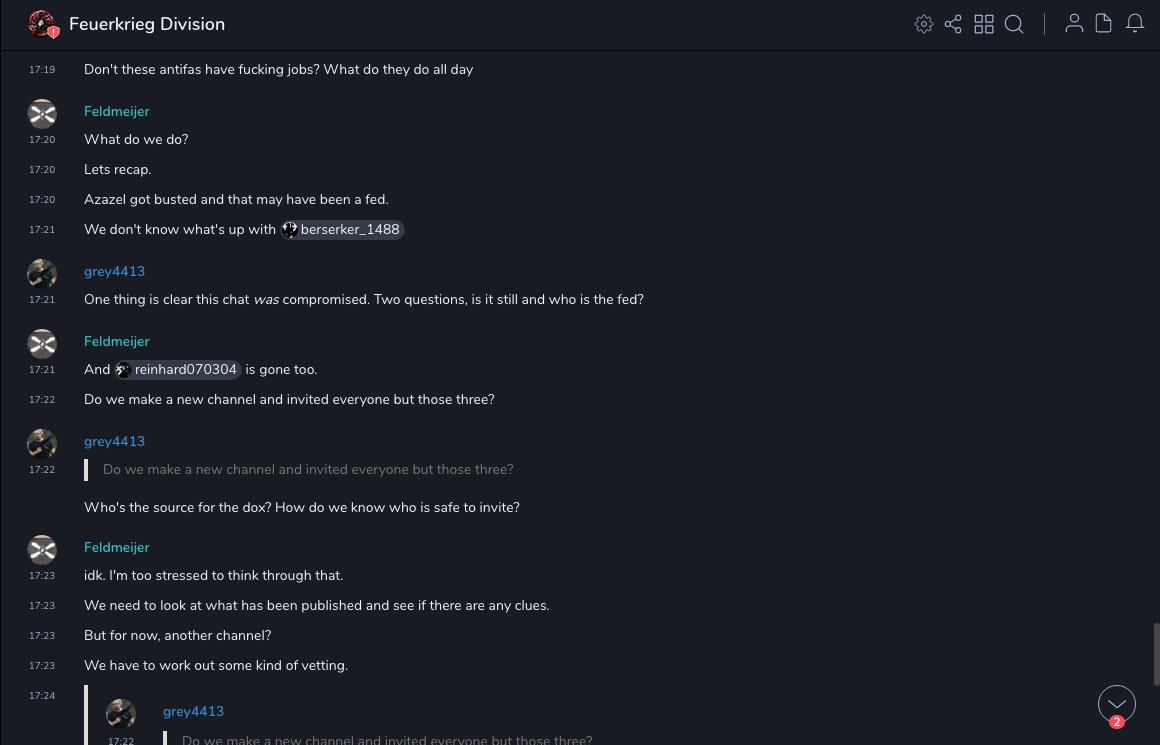Open the berserker_1488 mention pill
The height and width of the screenshot is (745, 1160).
tap(343, 230)
